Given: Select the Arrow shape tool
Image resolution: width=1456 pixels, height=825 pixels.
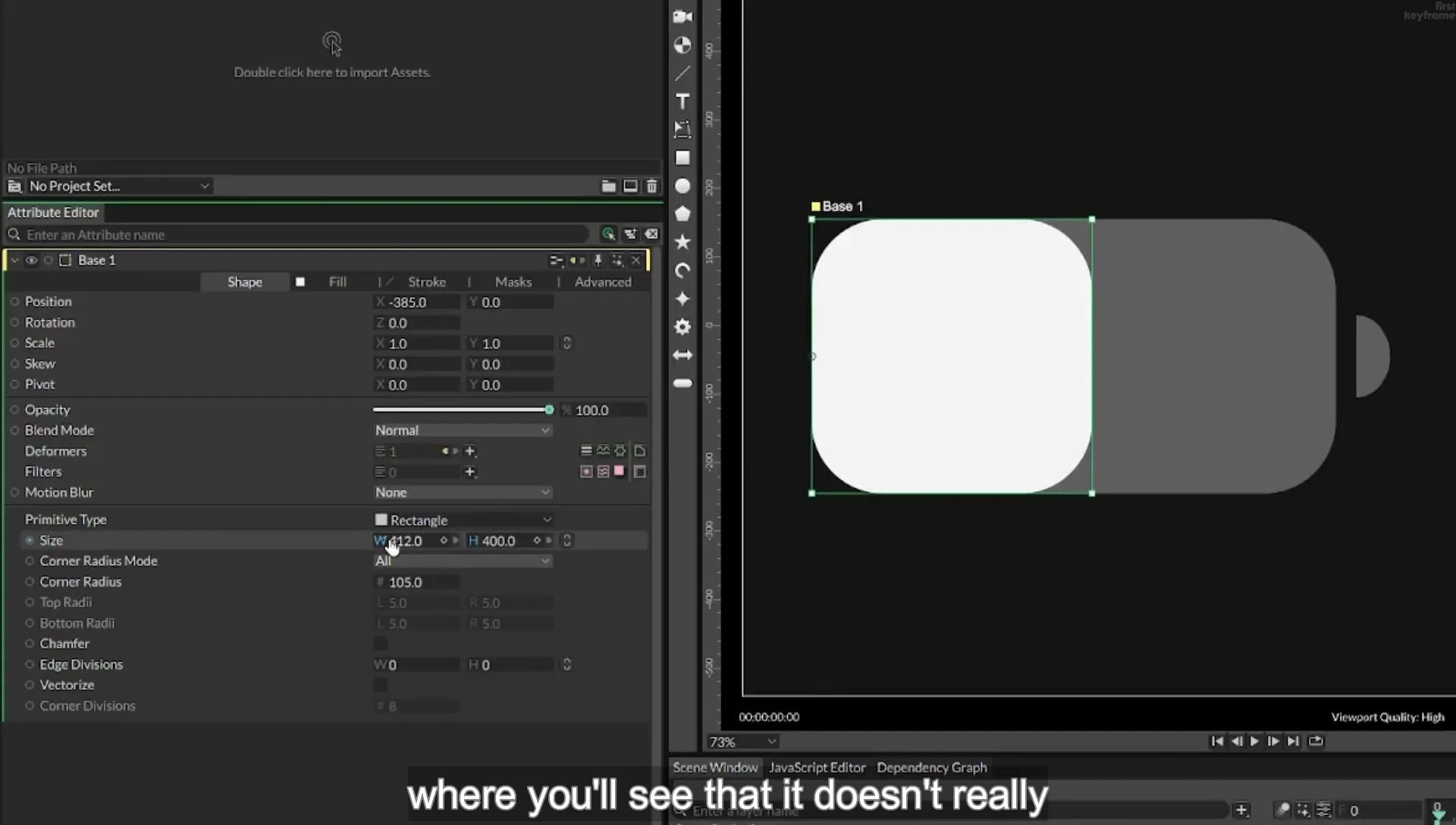Looking at the screenshot, I should coord(682,355).
